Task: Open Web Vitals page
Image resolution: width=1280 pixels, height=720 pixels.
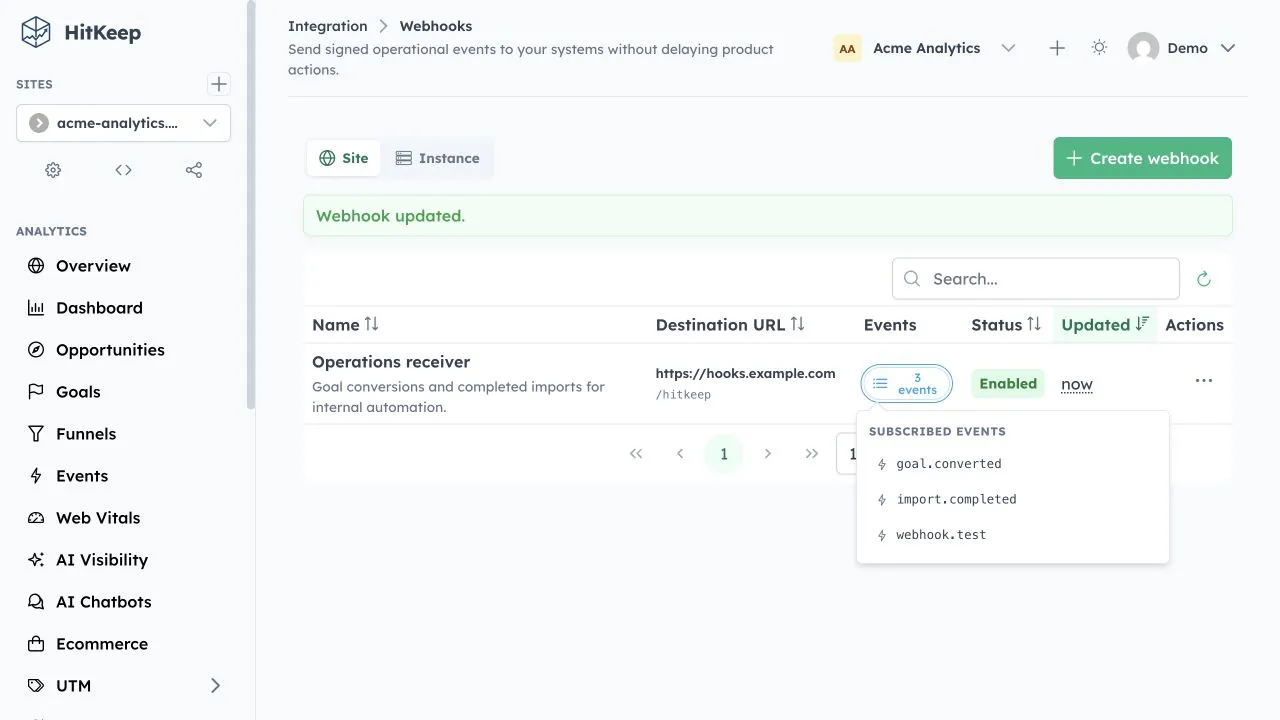Action: [x=98, y=518]
